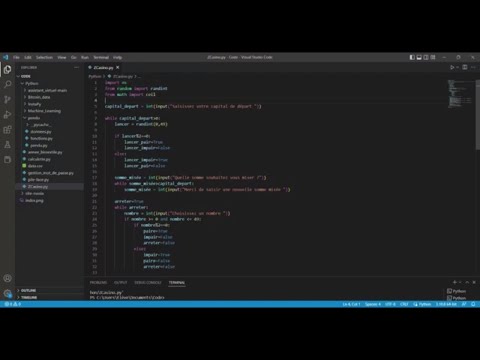The width and height of the screenshot is (480, 360).
Task: Open the Source Control view
Action: [7, 99]
